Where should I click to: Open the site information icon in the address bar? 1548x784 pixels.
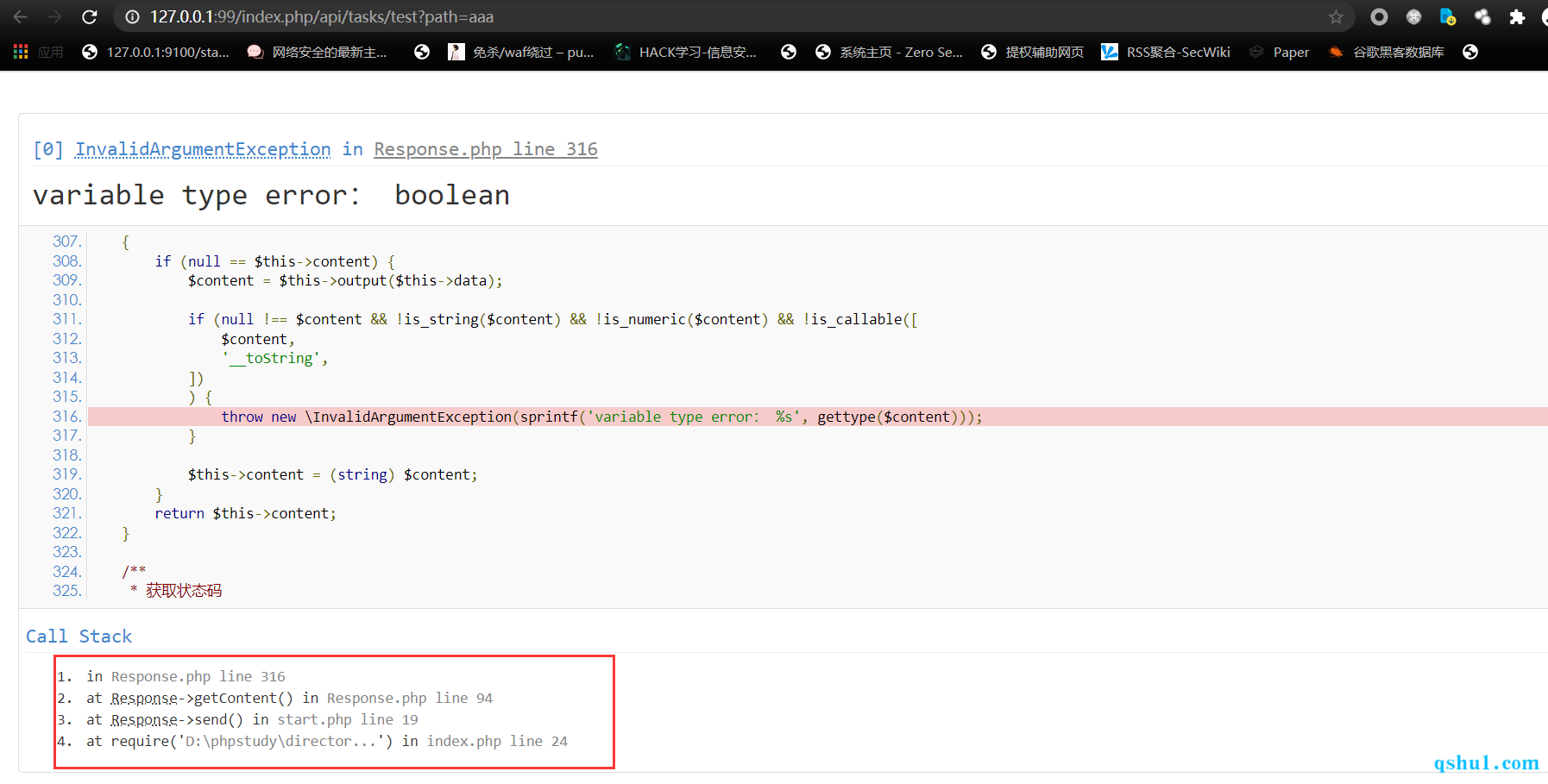click(x=132, y=16)
